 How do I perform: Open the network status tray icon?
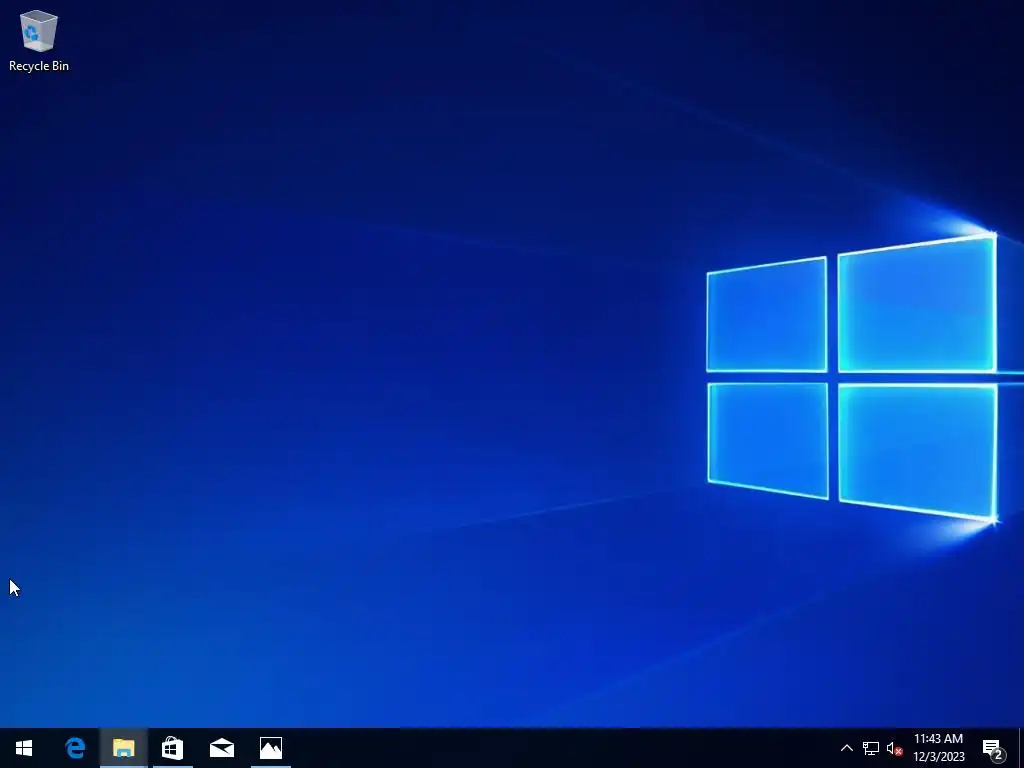(871, 748)
